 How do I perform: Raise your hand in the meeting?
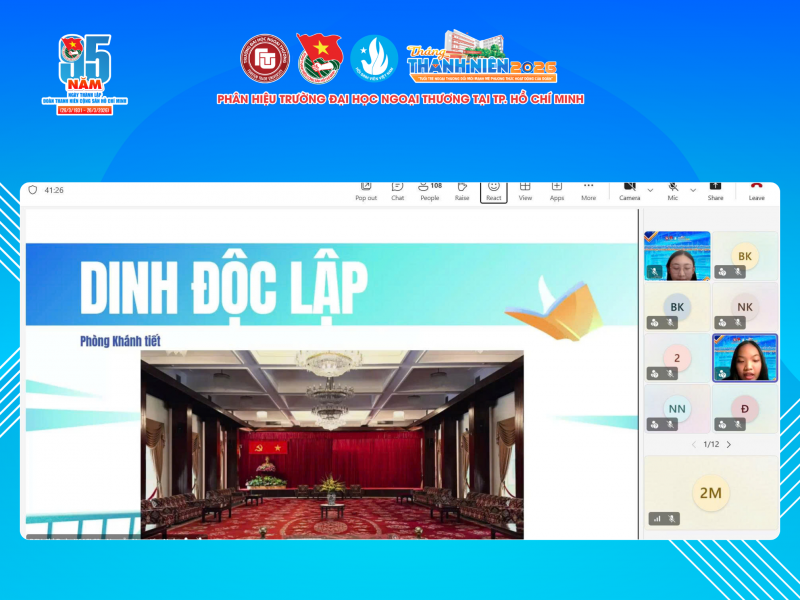[461, 189]
